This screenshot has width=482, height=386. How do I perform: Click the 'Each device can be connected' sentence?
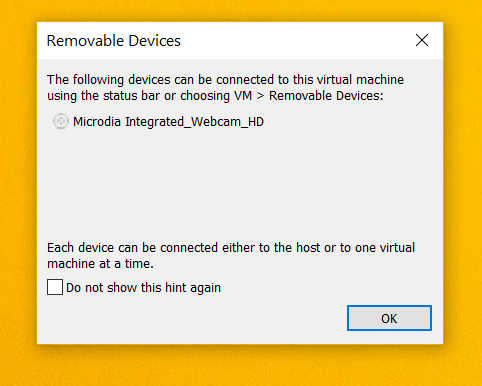231,248
